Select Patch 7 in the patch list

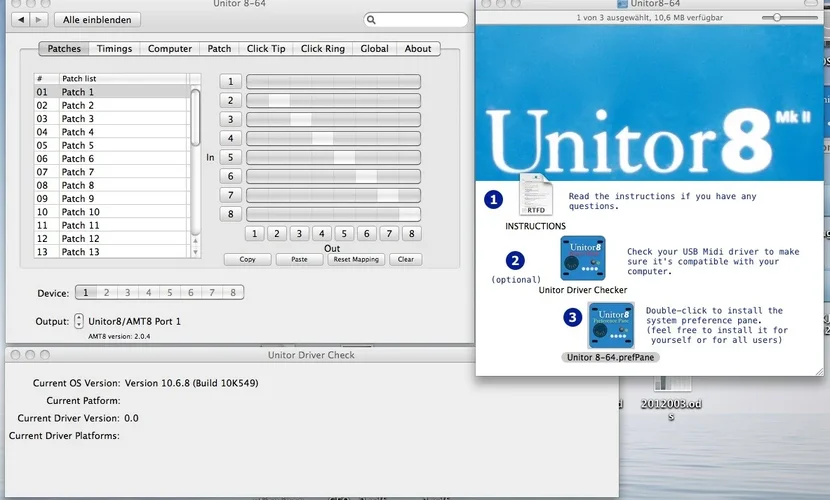[x=78, y=172]
